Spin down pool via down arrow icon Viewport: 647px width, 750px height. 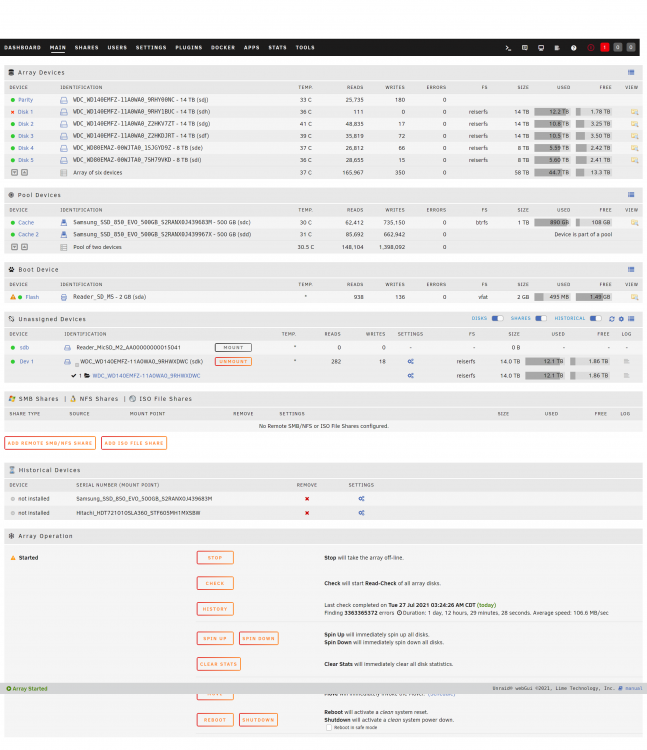(x=14, y=247)
